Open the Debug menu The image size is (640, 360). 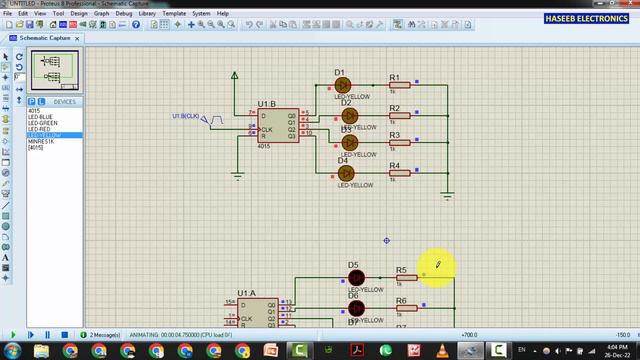coord(124,13)
